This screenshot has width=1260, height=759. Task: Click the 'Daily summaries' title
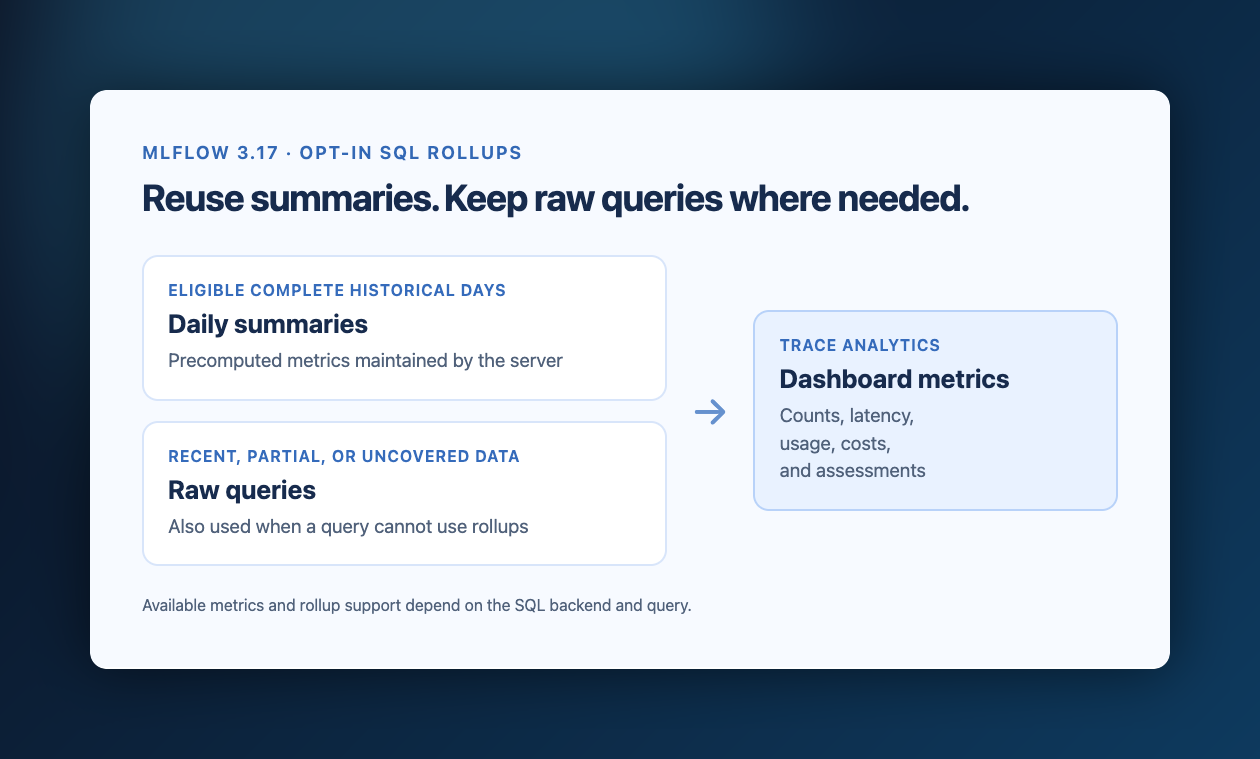[268, 325]
